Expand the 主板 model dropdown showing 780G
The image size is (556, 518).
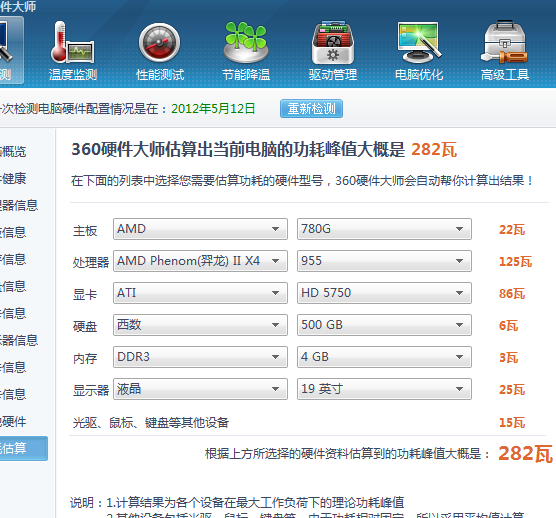click(384, 229)
